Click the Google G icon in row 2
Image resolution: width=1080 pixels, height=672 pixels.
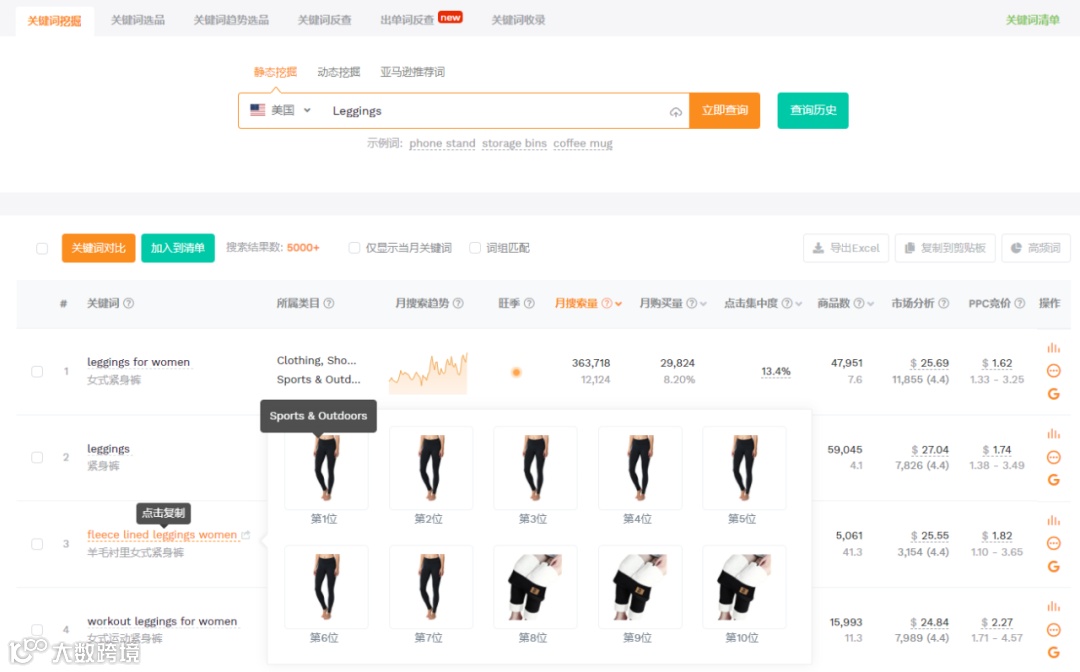pyautogui.click(x=1053, y=480)
